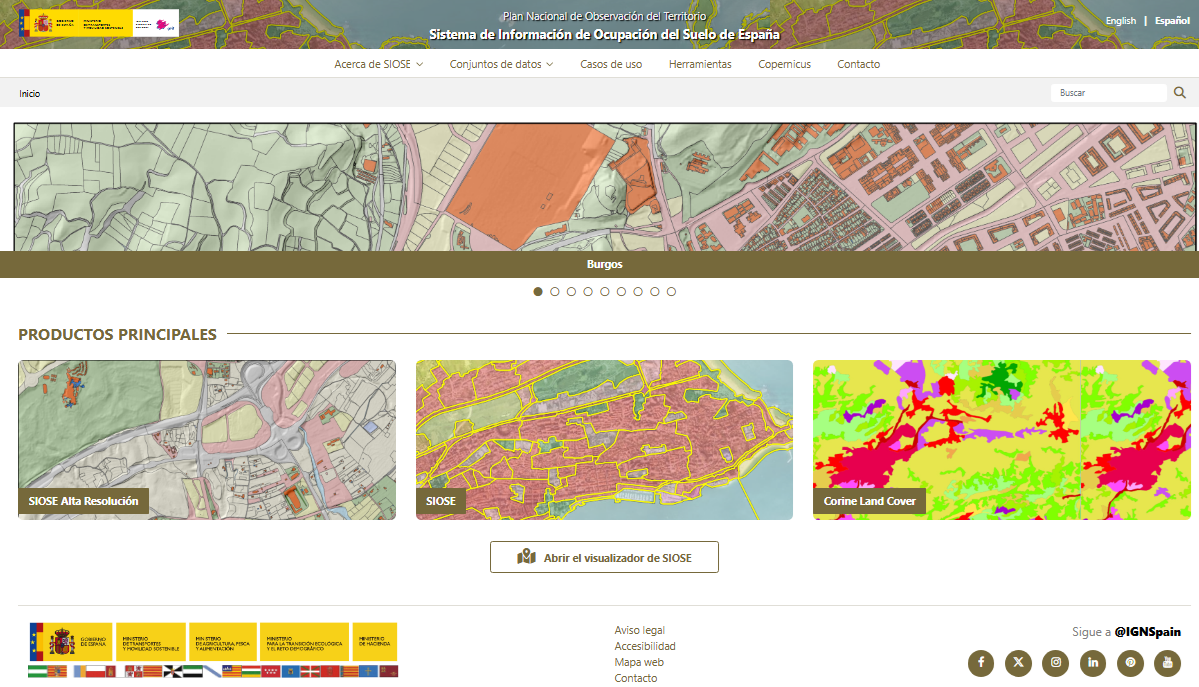Click Abrir el visualizador de SIOSE button
The height and width of the screenshot is (687, 1199).
tap(604, 557)
